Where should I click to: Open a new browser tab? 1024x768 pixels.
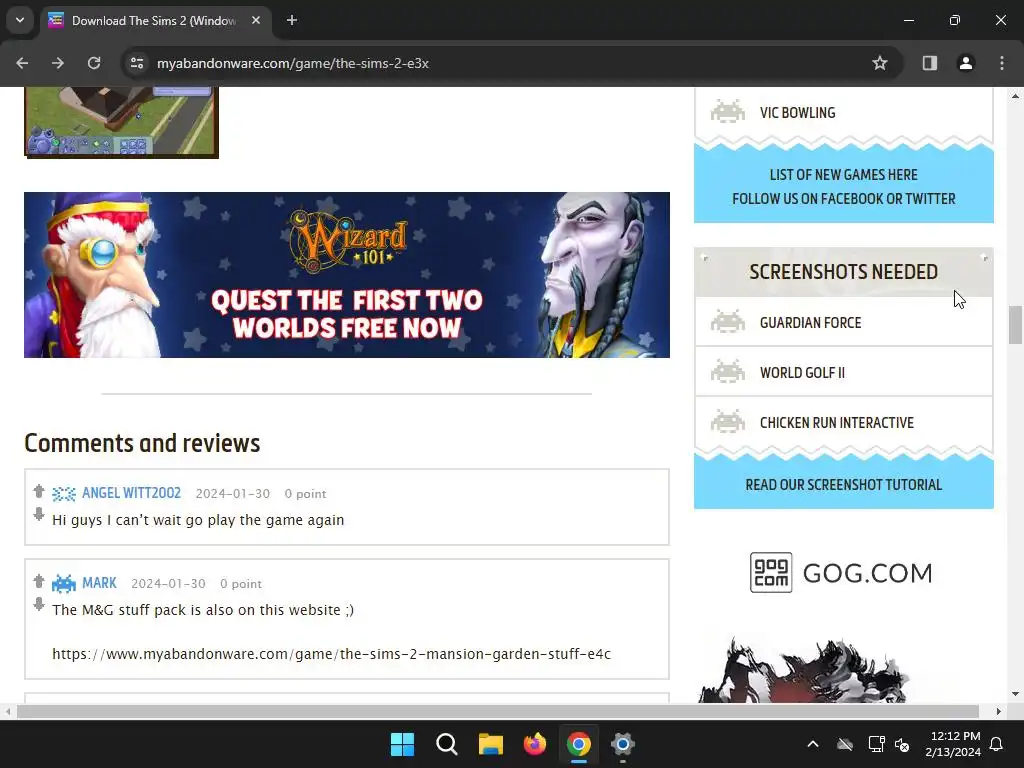pyautogui.click(x=292, y=20)
